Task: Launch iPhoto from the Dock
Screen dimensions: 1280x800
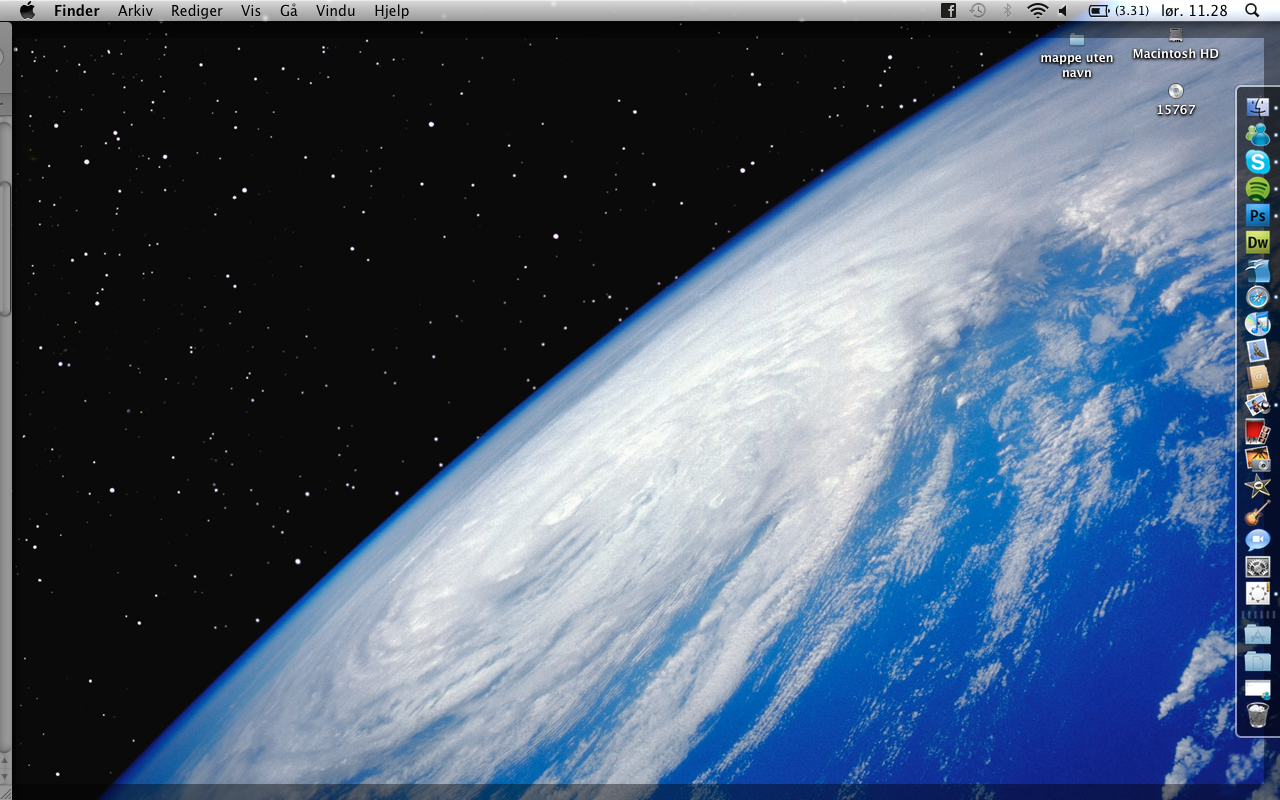Action: 1257,458
